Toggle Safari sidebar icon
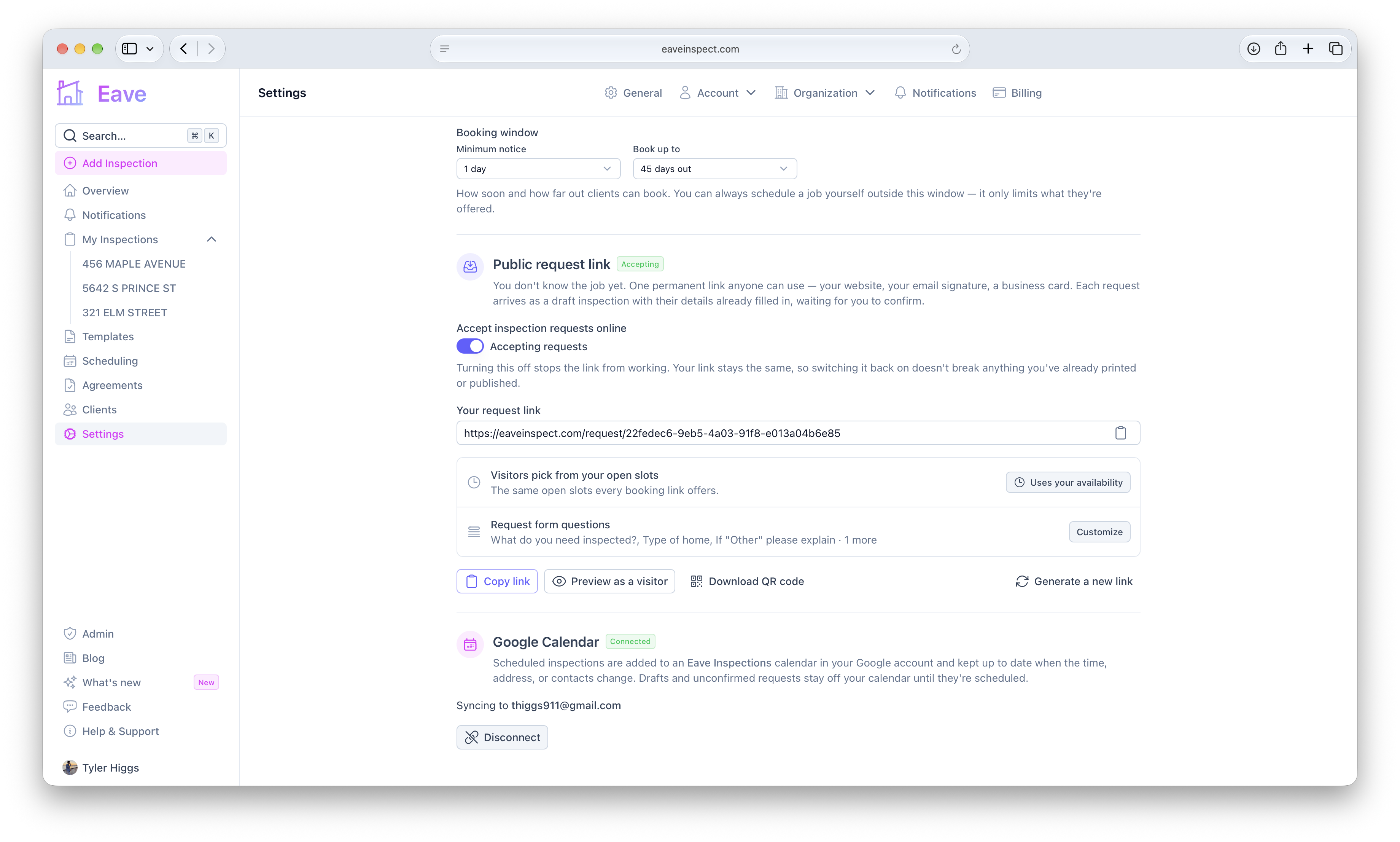Viewport: 1400px width, 842px height. point(129,49)
